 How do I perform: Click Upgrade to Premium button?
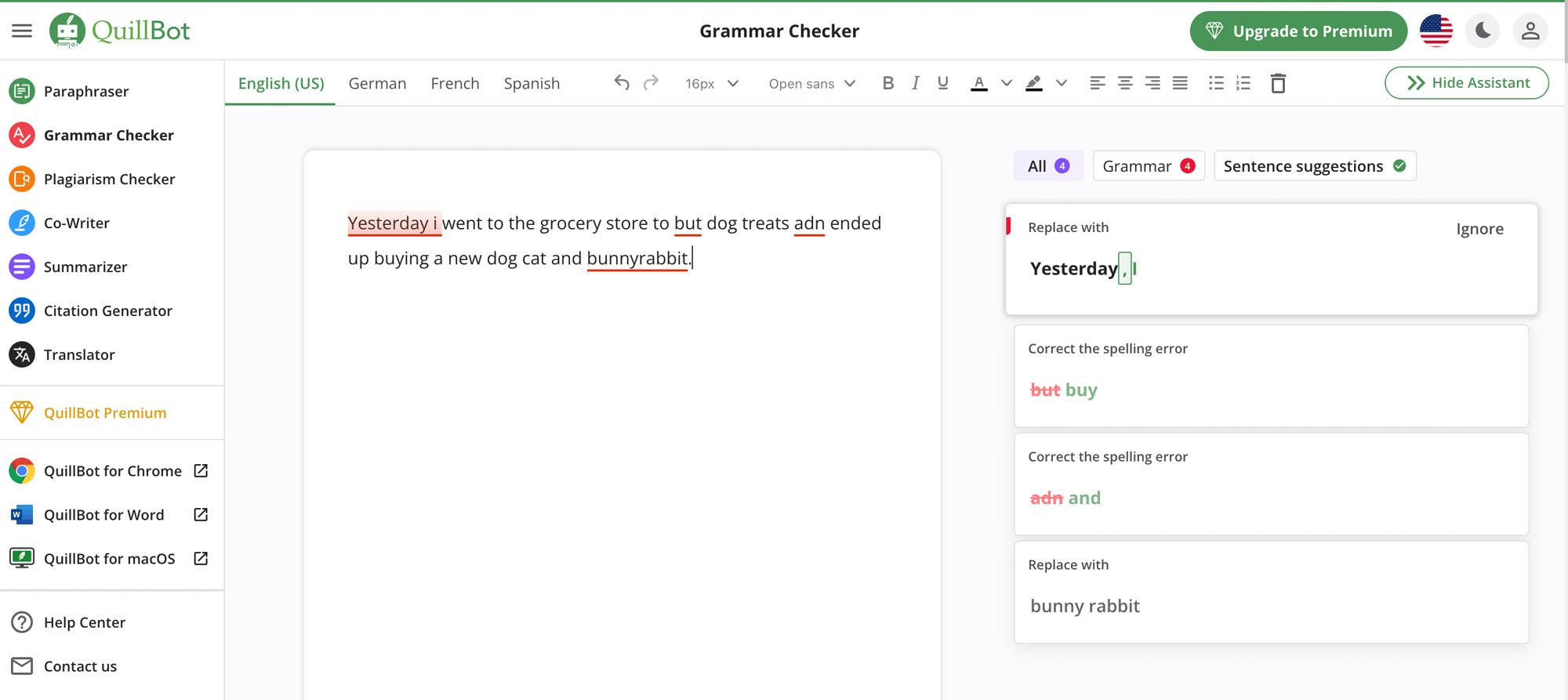click(x=1298, y=31)
